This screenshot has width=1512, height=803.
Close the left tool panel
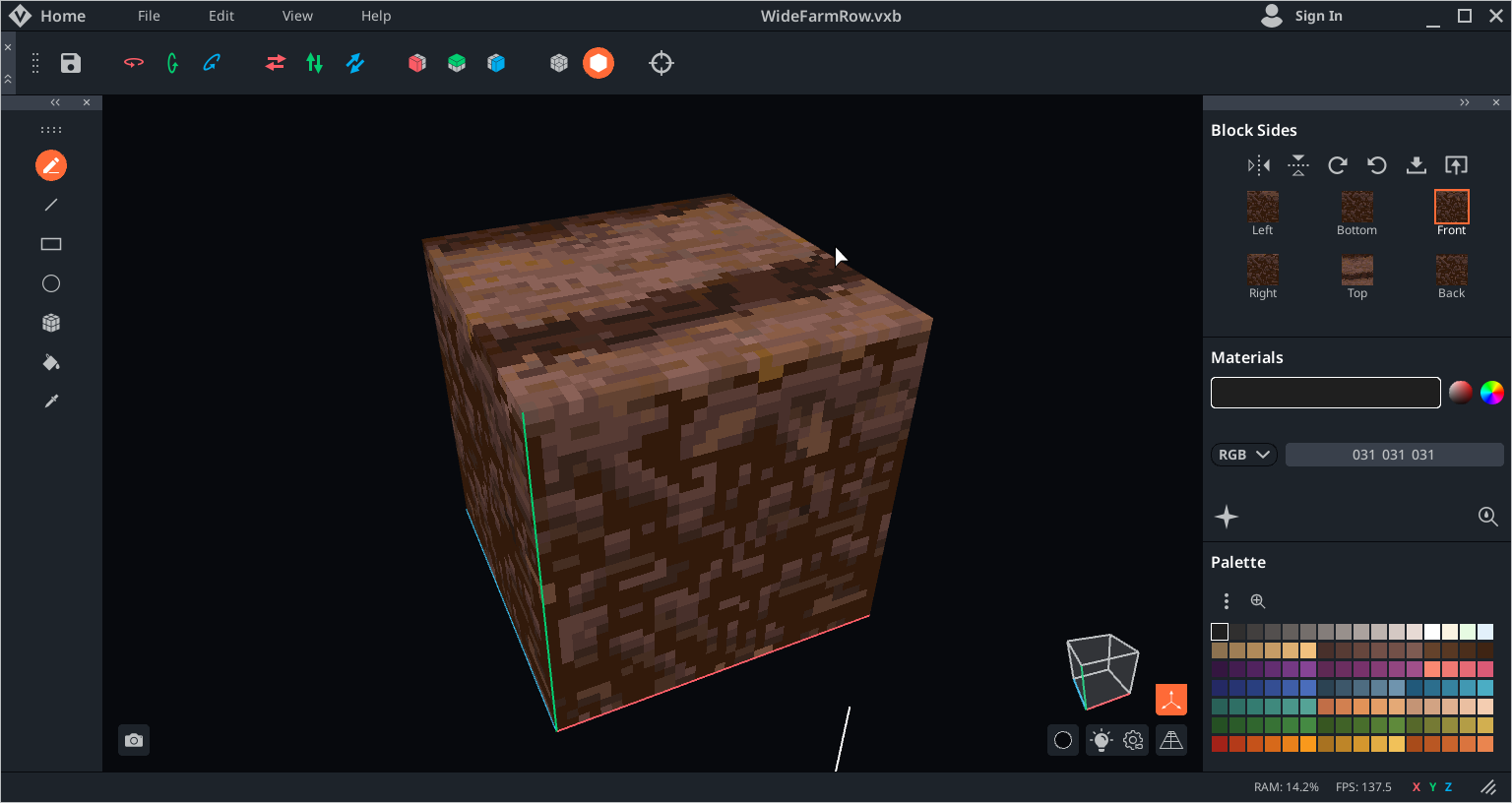click(x=87, y=102)
